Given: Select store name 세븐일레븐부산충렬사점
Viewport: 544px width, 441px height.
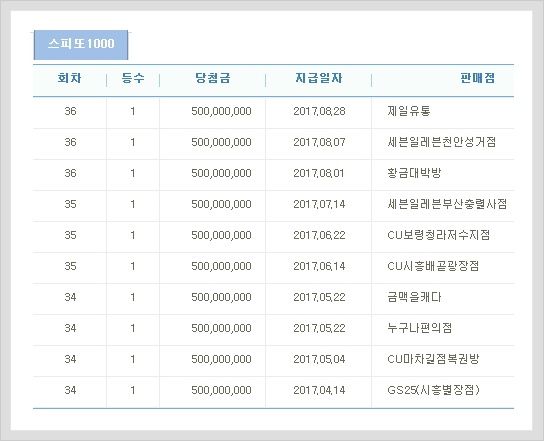Looking at the screenshot, I should 447,204.
